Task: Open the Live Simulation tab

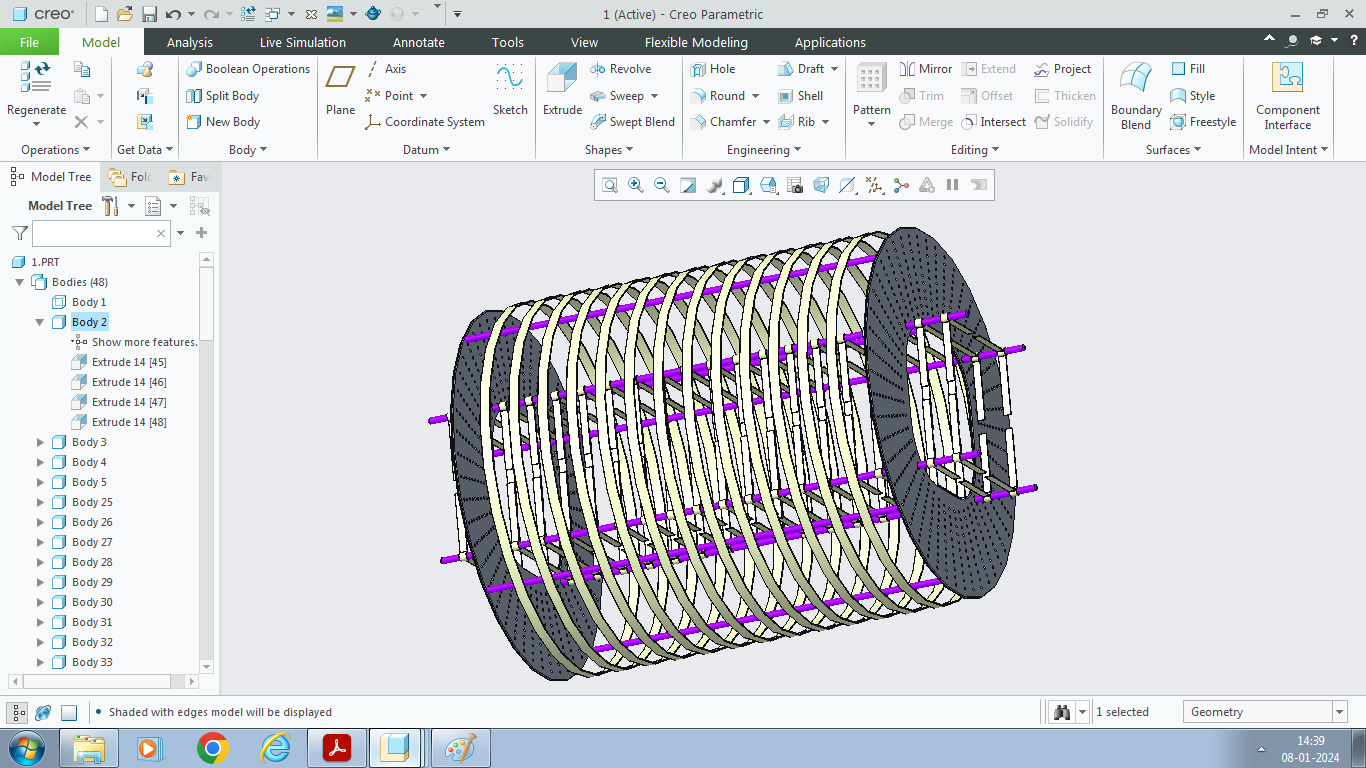Action: pos(303,42)
